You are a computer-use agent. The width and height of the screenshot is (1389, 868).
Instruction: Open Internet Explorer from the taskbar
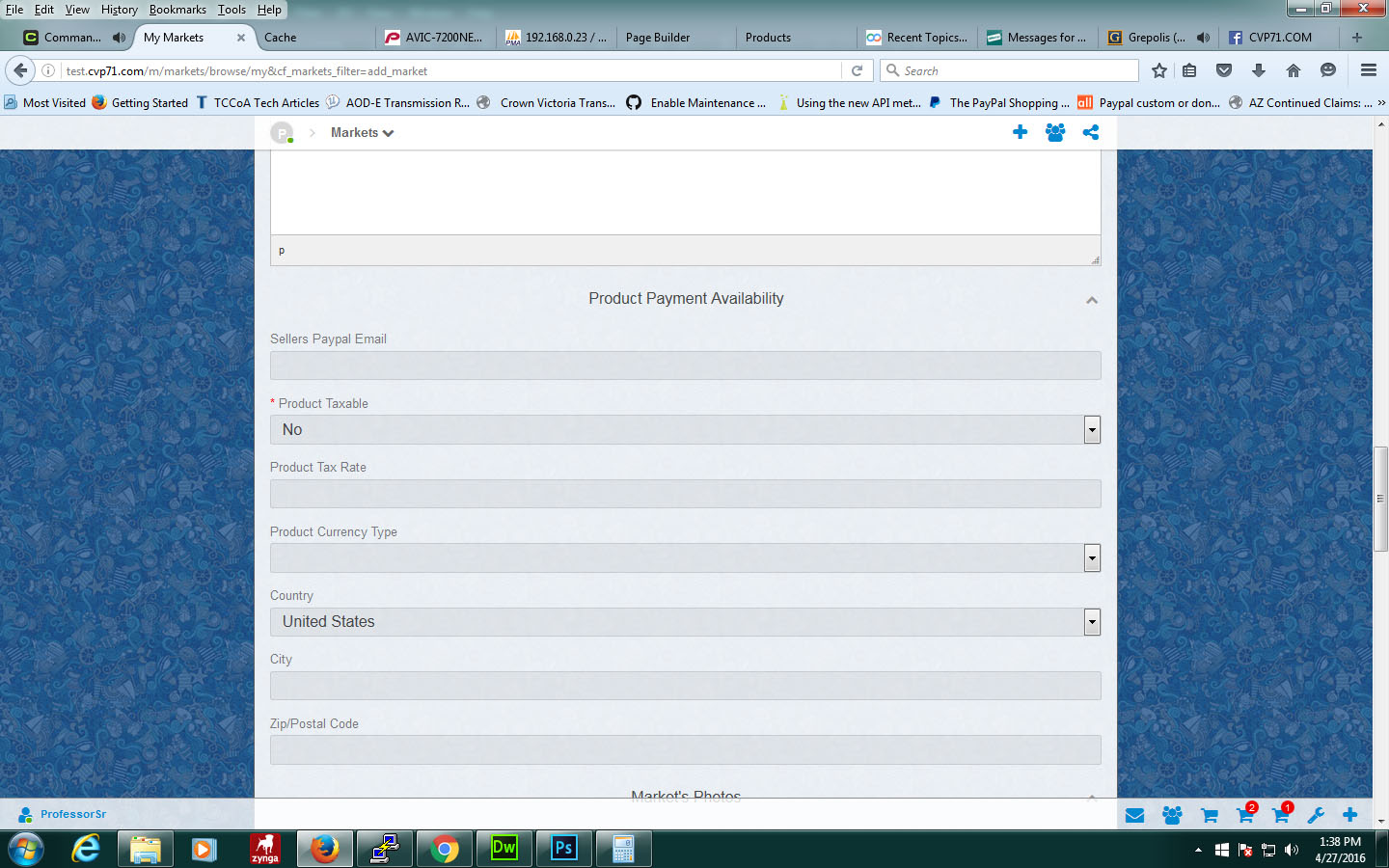(86, 849)
